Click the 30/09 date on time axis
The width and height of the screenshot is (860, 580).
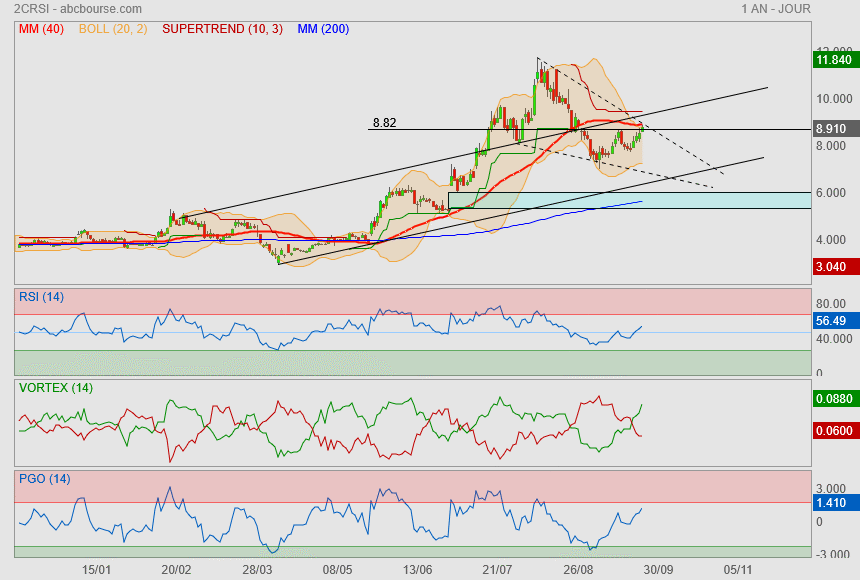tap(658, 569)
